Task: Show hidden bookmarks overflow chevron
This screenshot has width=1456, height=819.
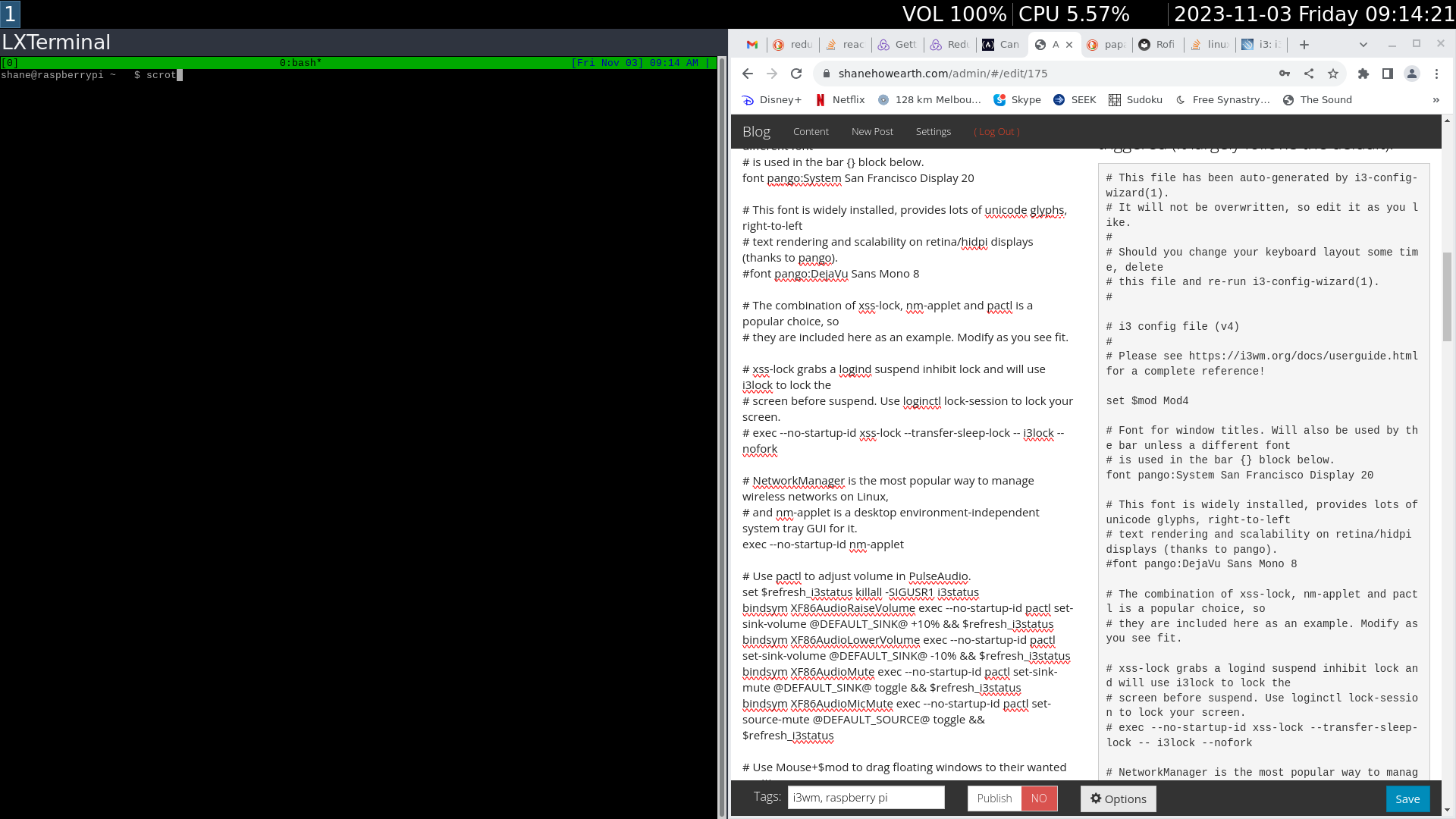Action: click(x=1436, y=100)
